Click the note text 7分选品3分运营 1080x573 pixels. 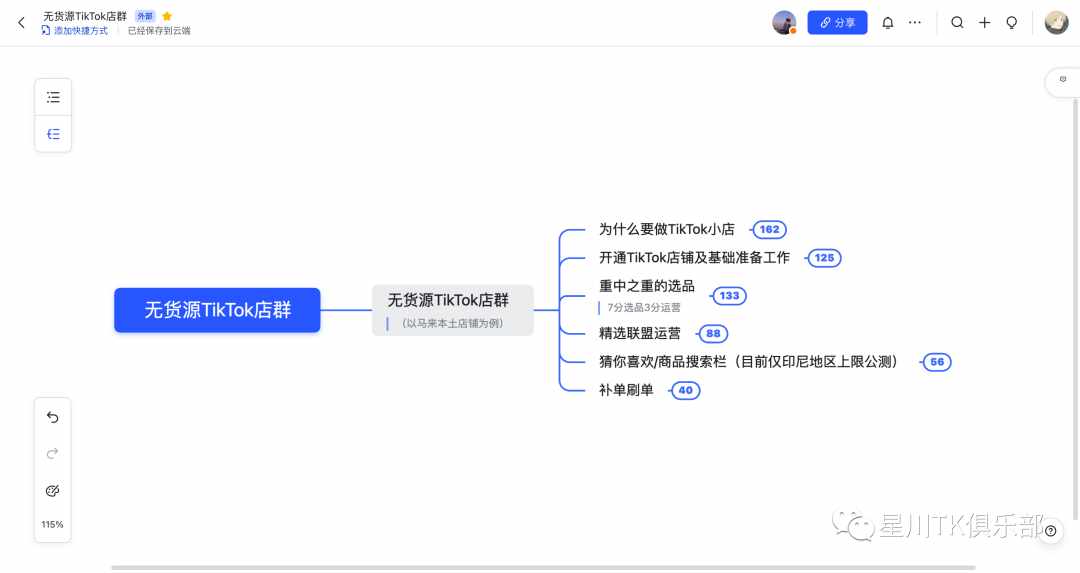pos(643,308)
